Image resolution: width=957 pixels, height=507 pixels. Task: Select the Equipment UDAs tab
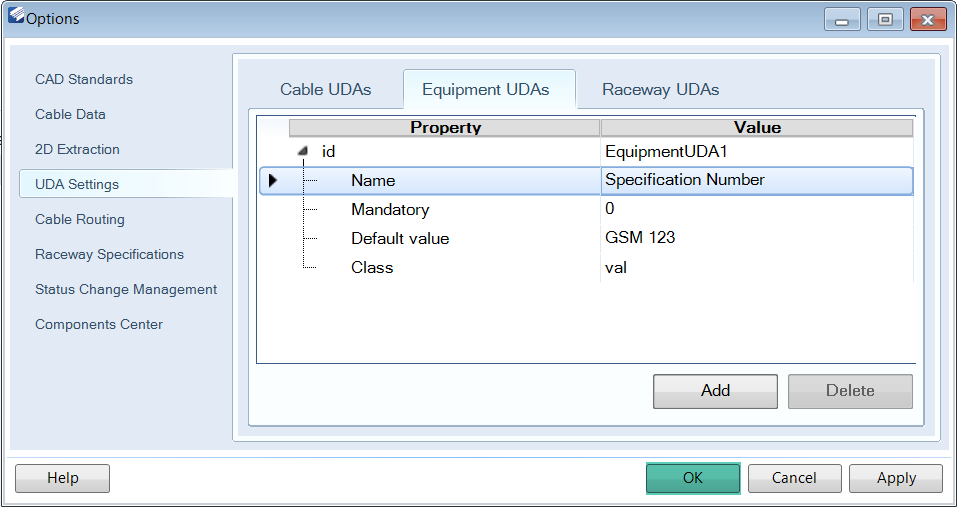click(486, 90)
